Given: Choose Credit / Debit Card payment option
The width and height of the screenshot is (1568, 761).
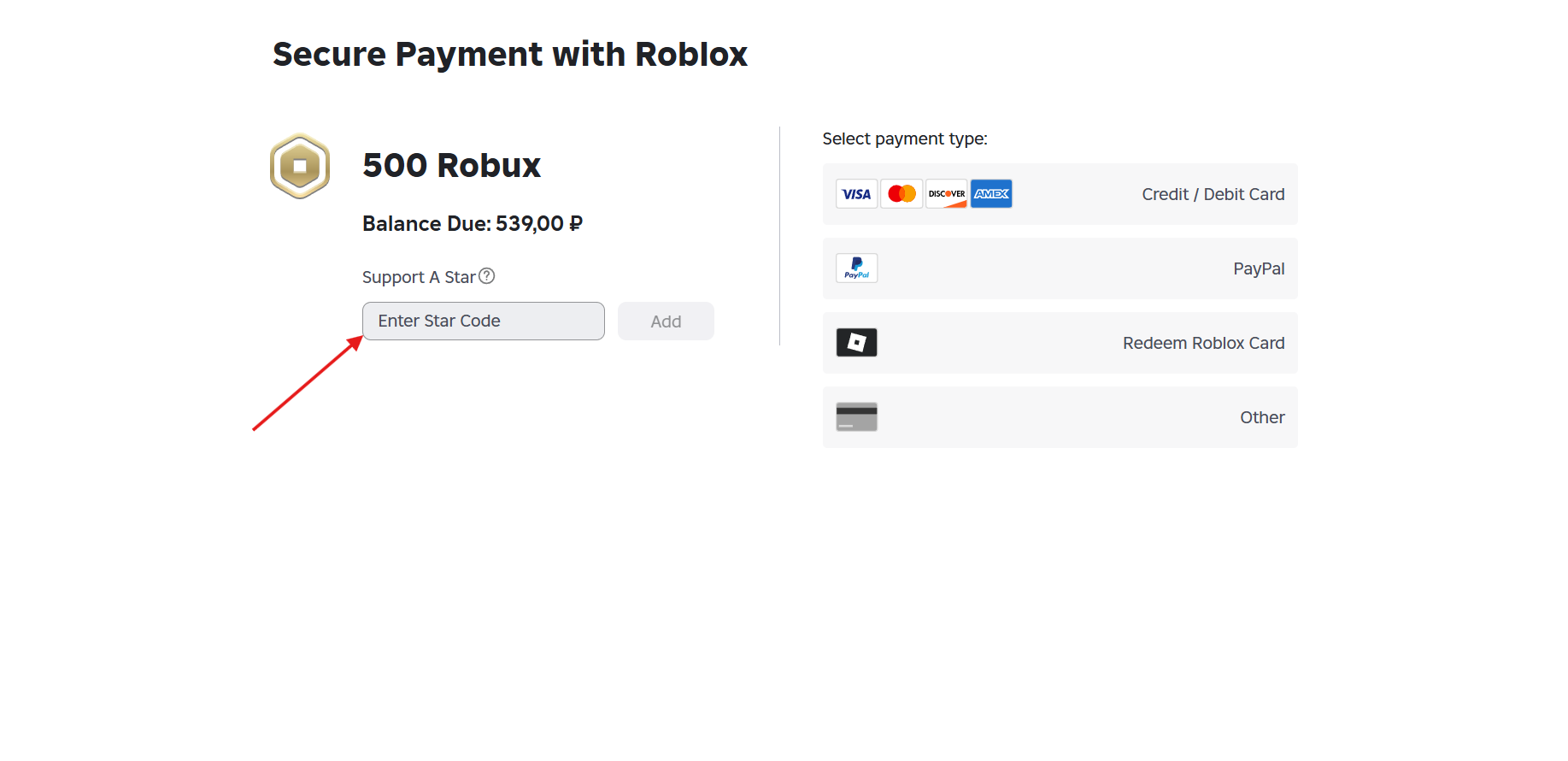Looking at the screenshot, I should 1060,194.
